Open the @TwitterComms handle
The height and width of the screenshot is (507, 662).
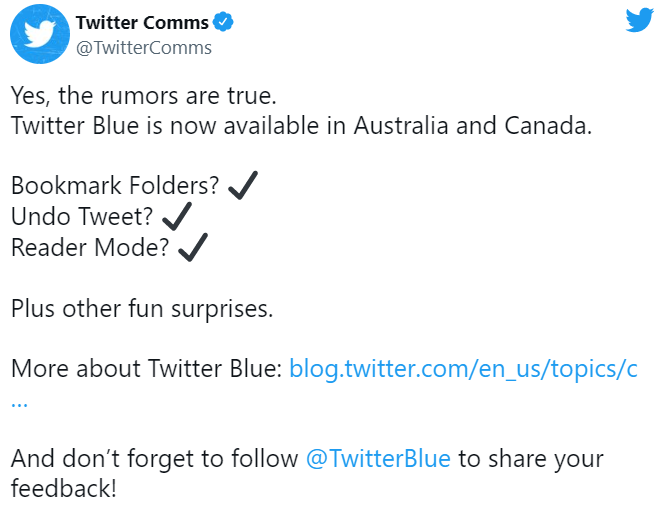[x=144, y=47]
